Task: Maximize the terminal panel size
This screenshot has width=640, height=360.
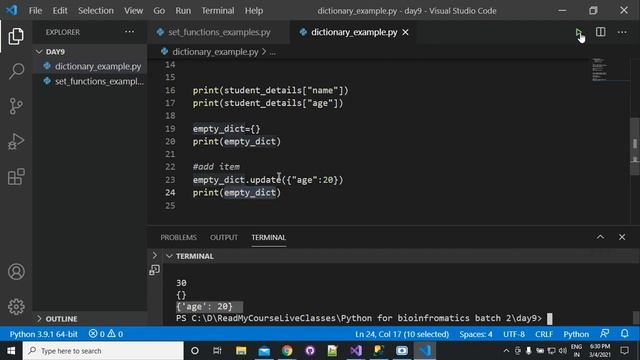Action: click(x=600, y=237)
